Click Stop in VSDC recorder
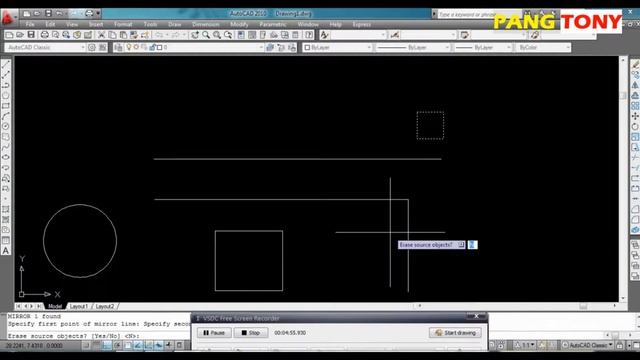The height and width of the screenshot is (360, 640). click(x=251, y=333)
